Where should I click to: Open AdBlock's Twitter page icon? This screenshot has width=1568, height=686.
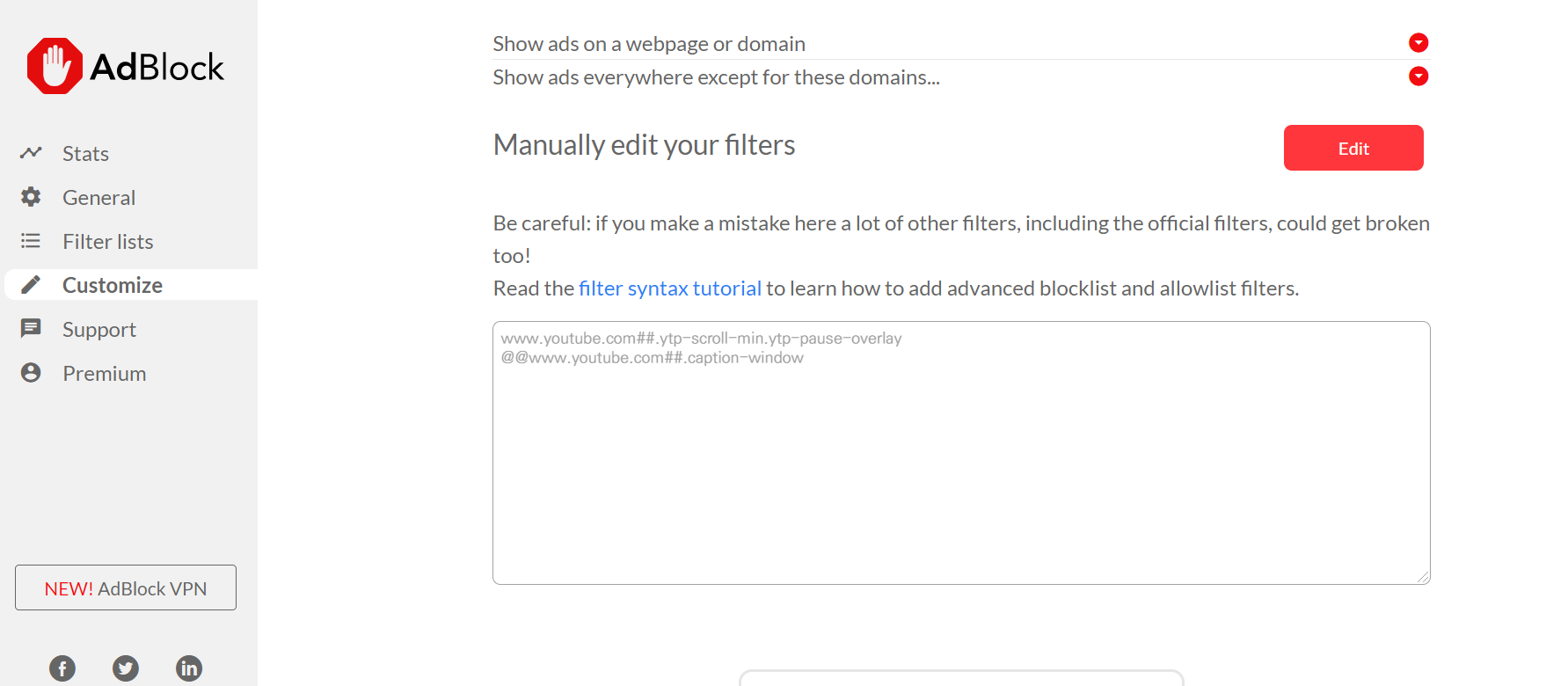click(x=126, y=668)
